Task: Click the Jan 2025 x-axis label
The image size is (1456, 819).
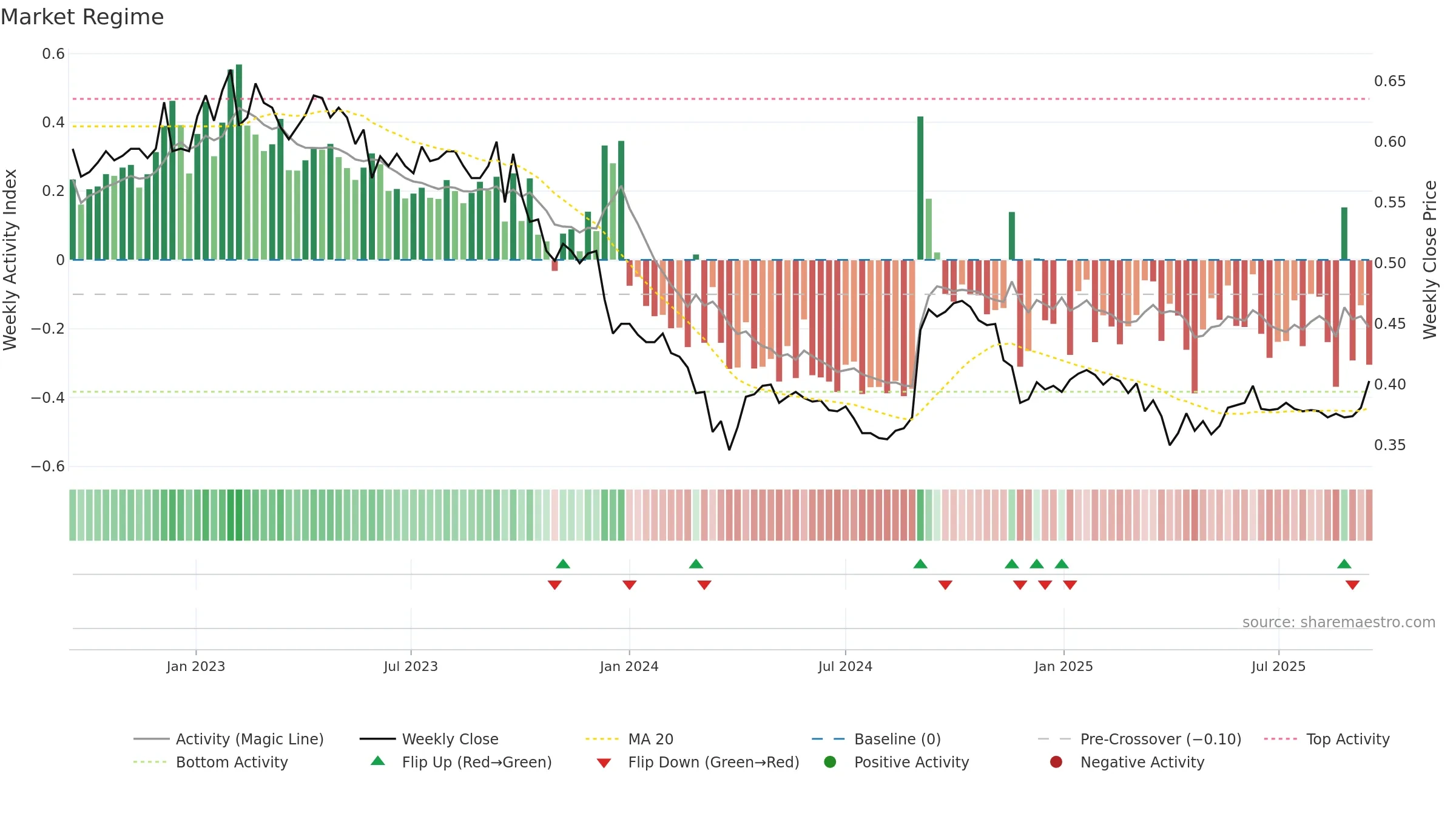Action: pyautogui.click(x=1063, y=666)
